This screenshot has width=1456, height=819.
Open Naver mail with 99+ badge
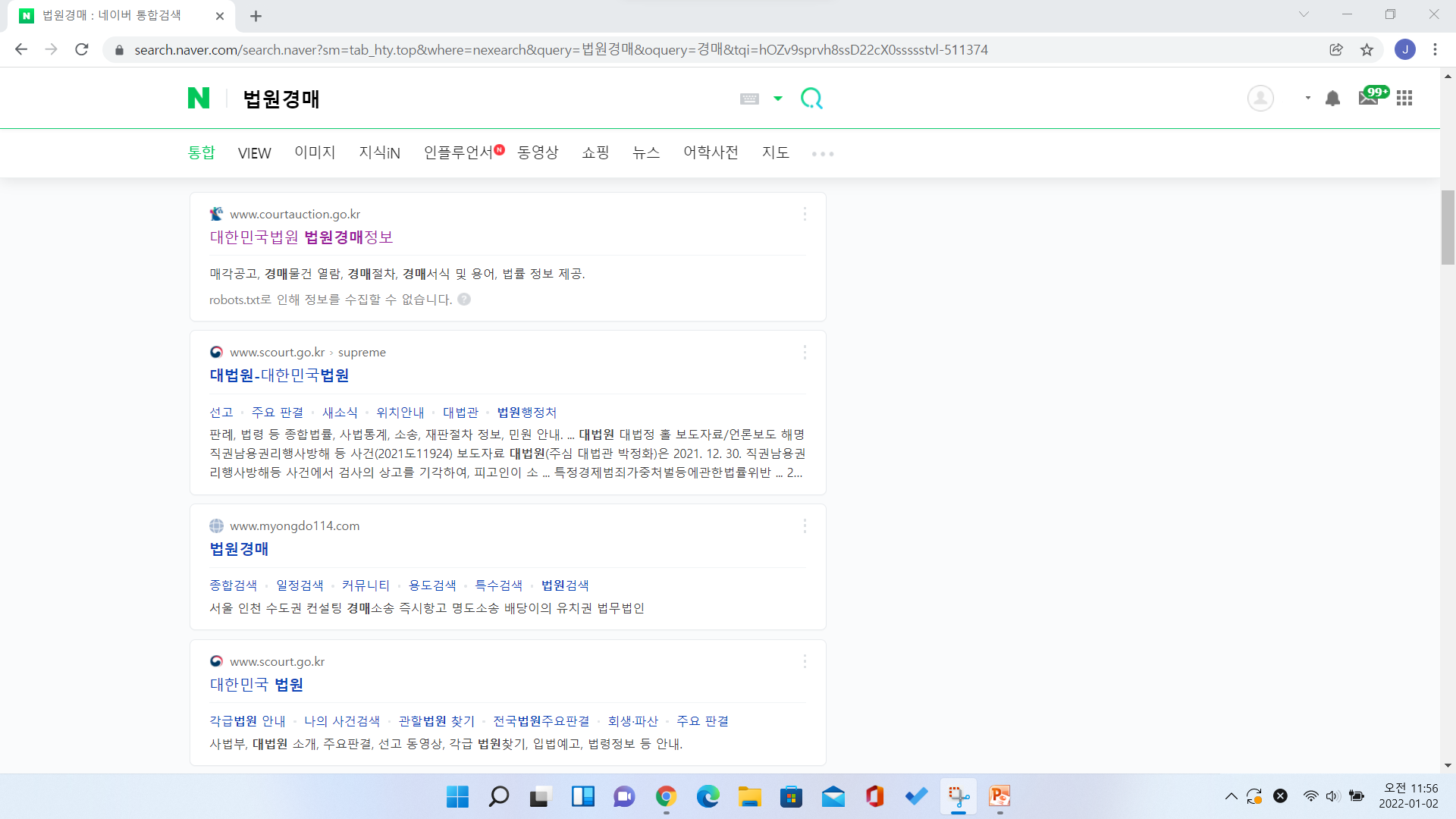pyautogui.click(x=1373, y=96)
